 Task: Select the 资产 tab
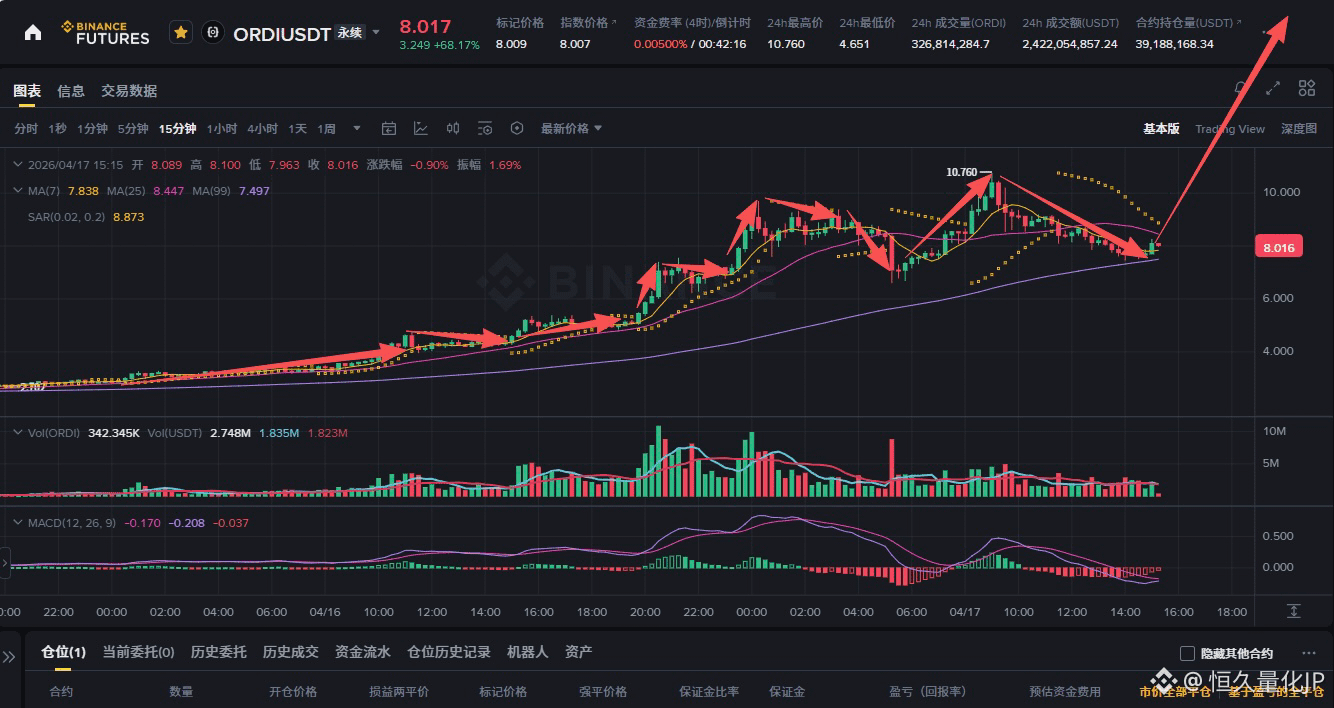[x=578, y=652]
